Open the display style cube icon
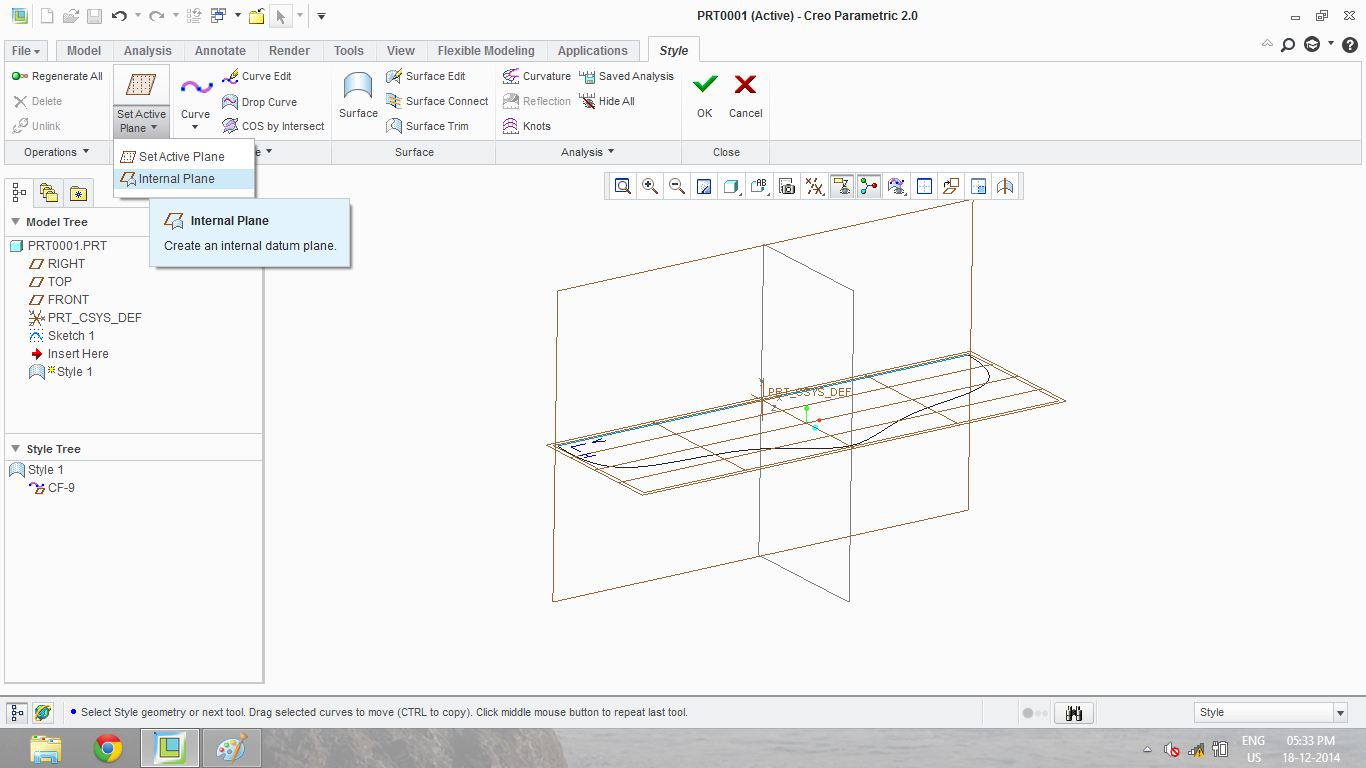Image resolution: width=1366 pixels, height=768 pixels. point(731,186)
